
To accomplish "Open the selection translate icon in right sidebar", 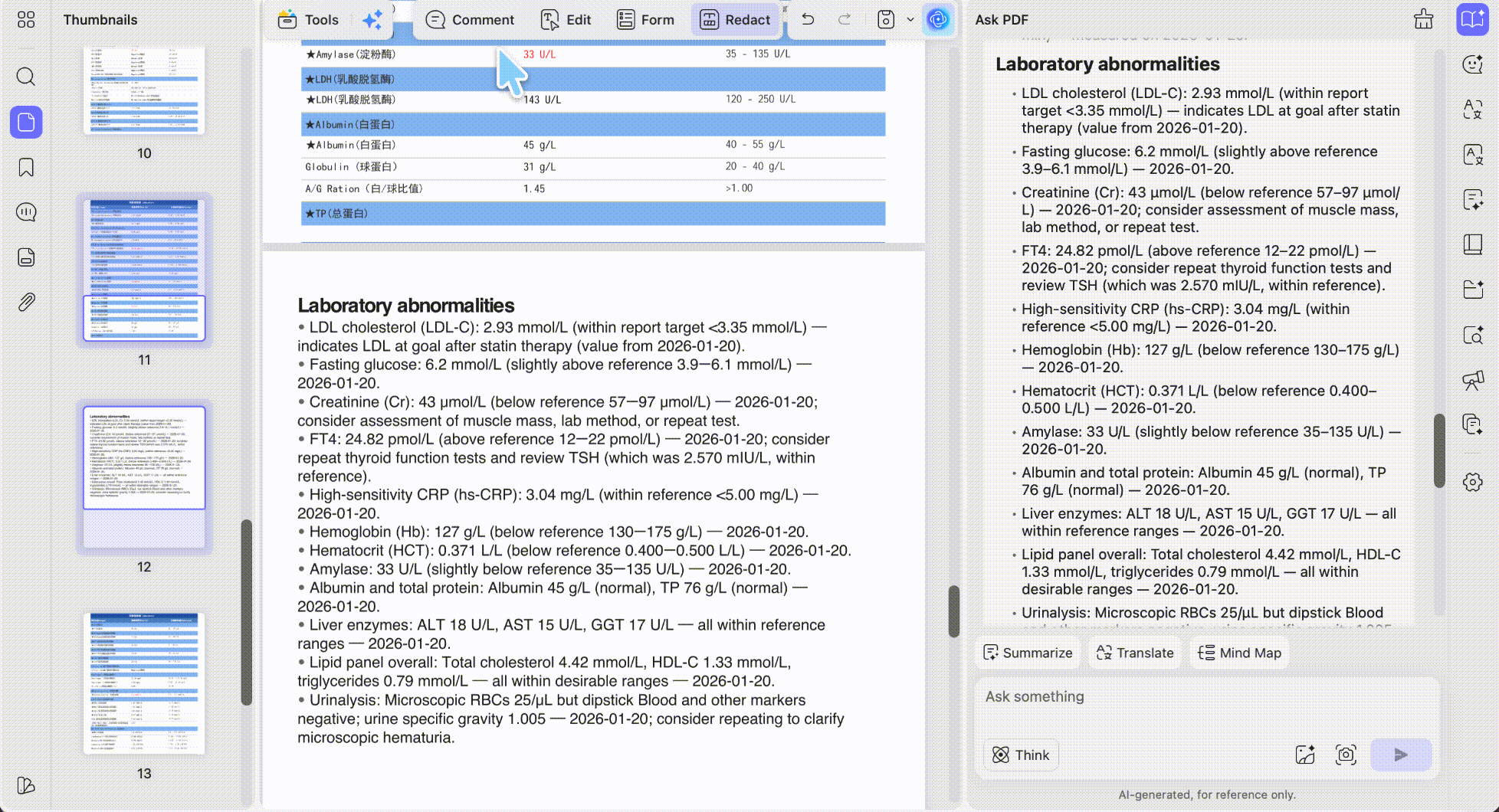I will click(x=1473, y=110).
